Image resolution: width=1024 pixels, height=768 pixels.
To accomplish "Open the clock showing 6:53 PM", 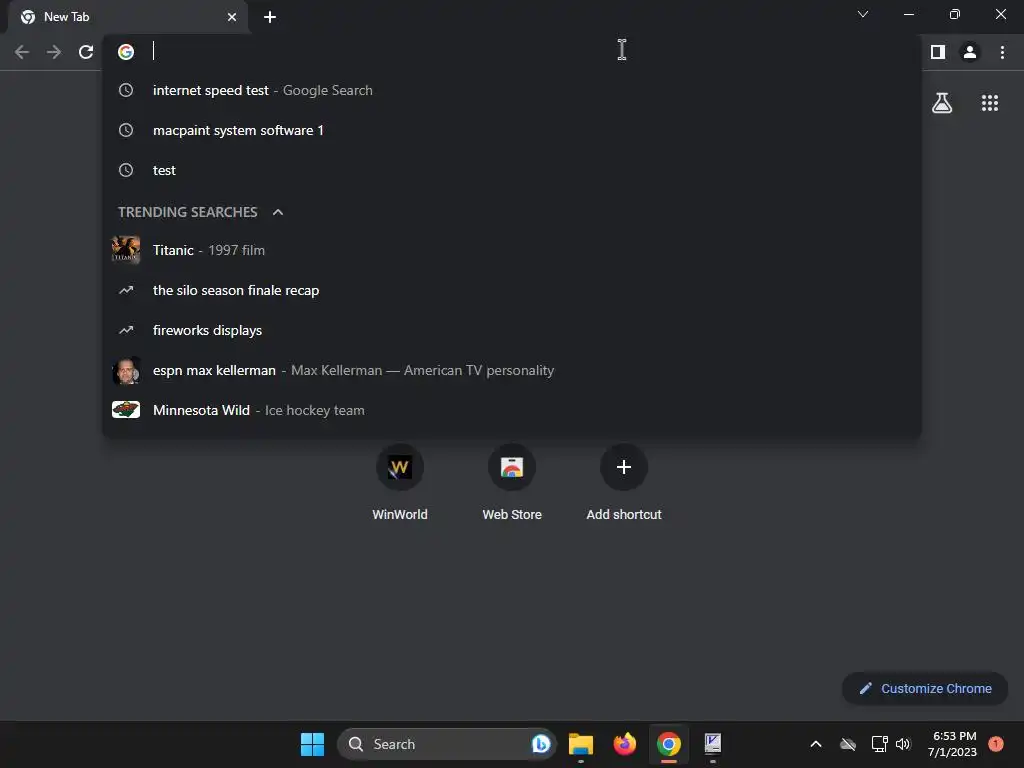I will pos(953,744).
